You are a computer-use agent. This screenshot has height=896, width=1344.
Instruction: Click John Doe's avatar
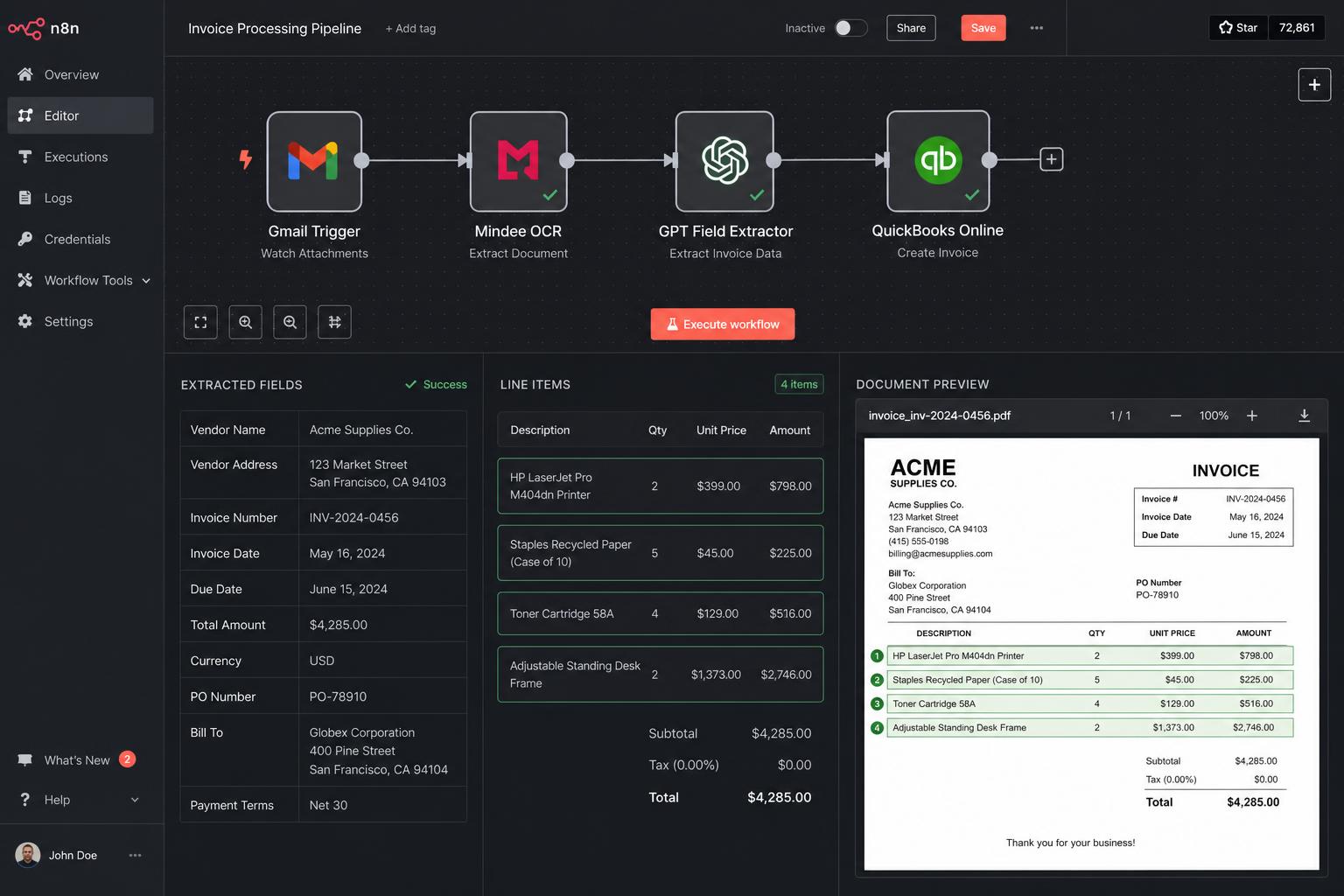coord(28,855)
